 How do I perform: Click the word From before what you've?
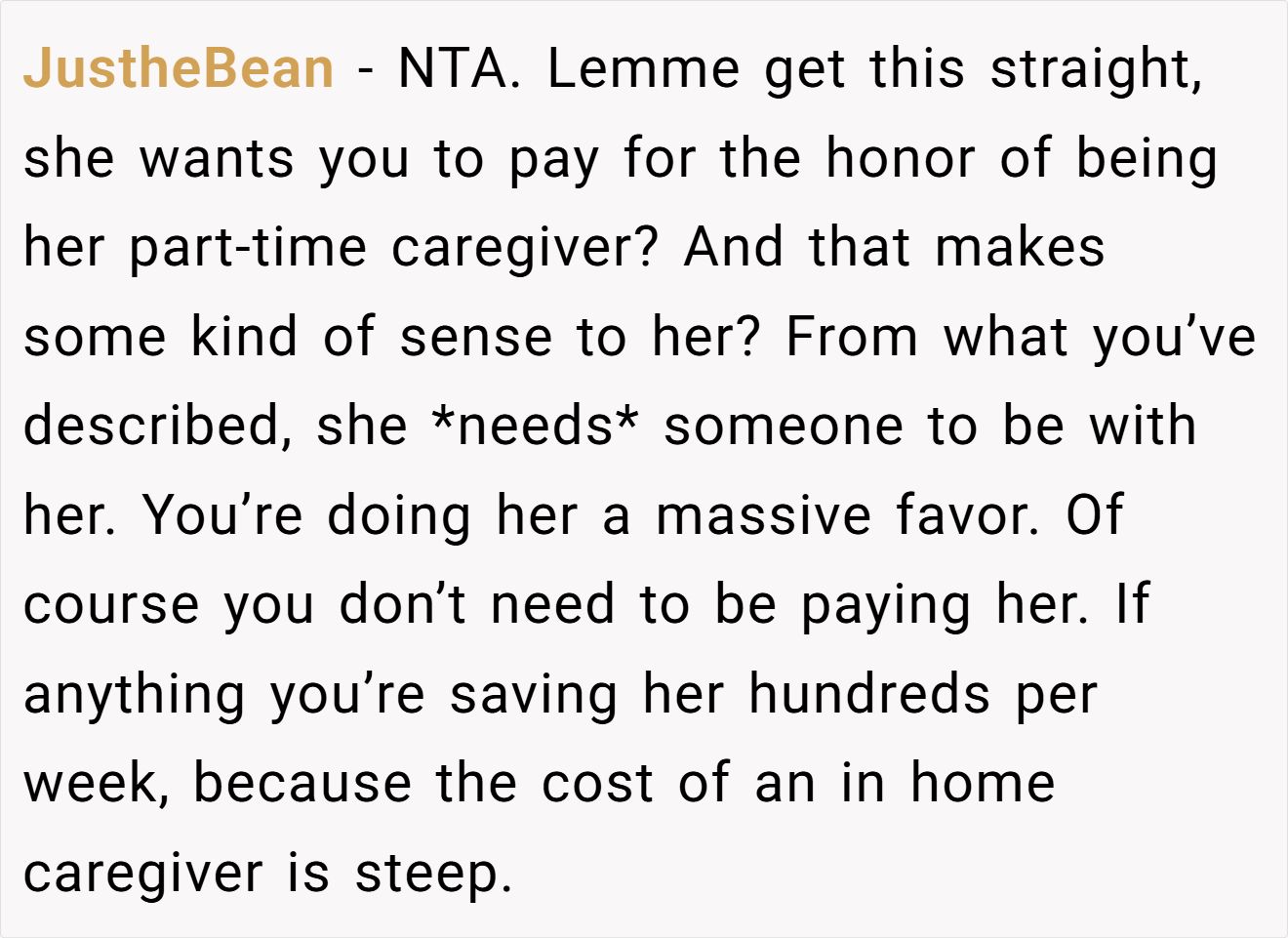[x=852, y=337]
